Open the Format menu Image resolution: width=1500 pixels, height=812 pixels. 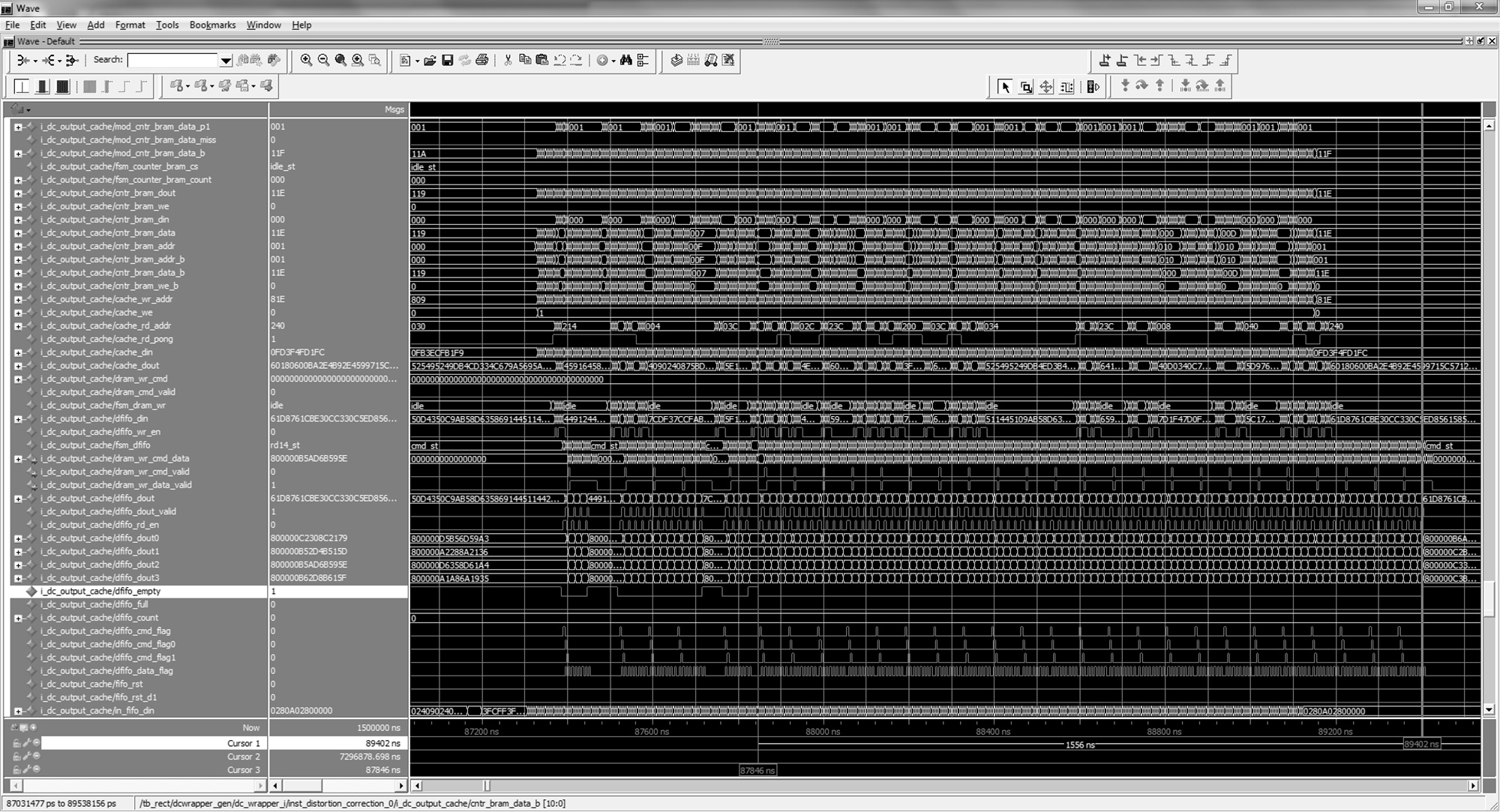point(130,25)
